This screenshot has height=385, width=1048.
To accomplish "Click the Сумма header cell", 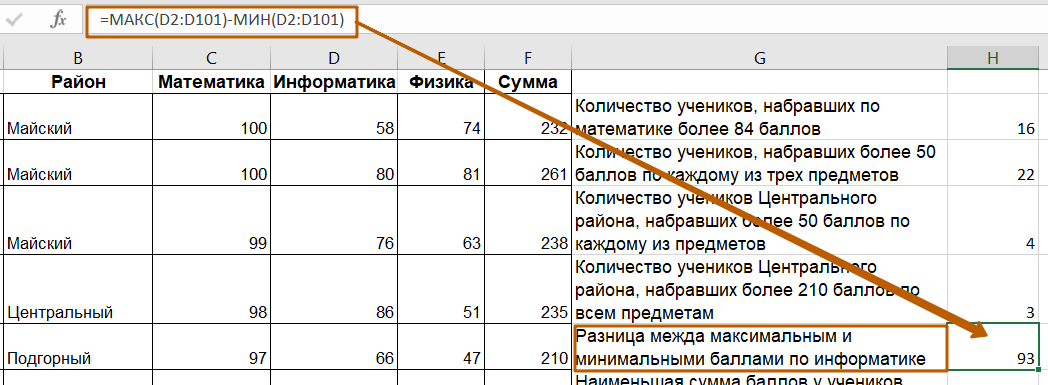I will point(529,82).
